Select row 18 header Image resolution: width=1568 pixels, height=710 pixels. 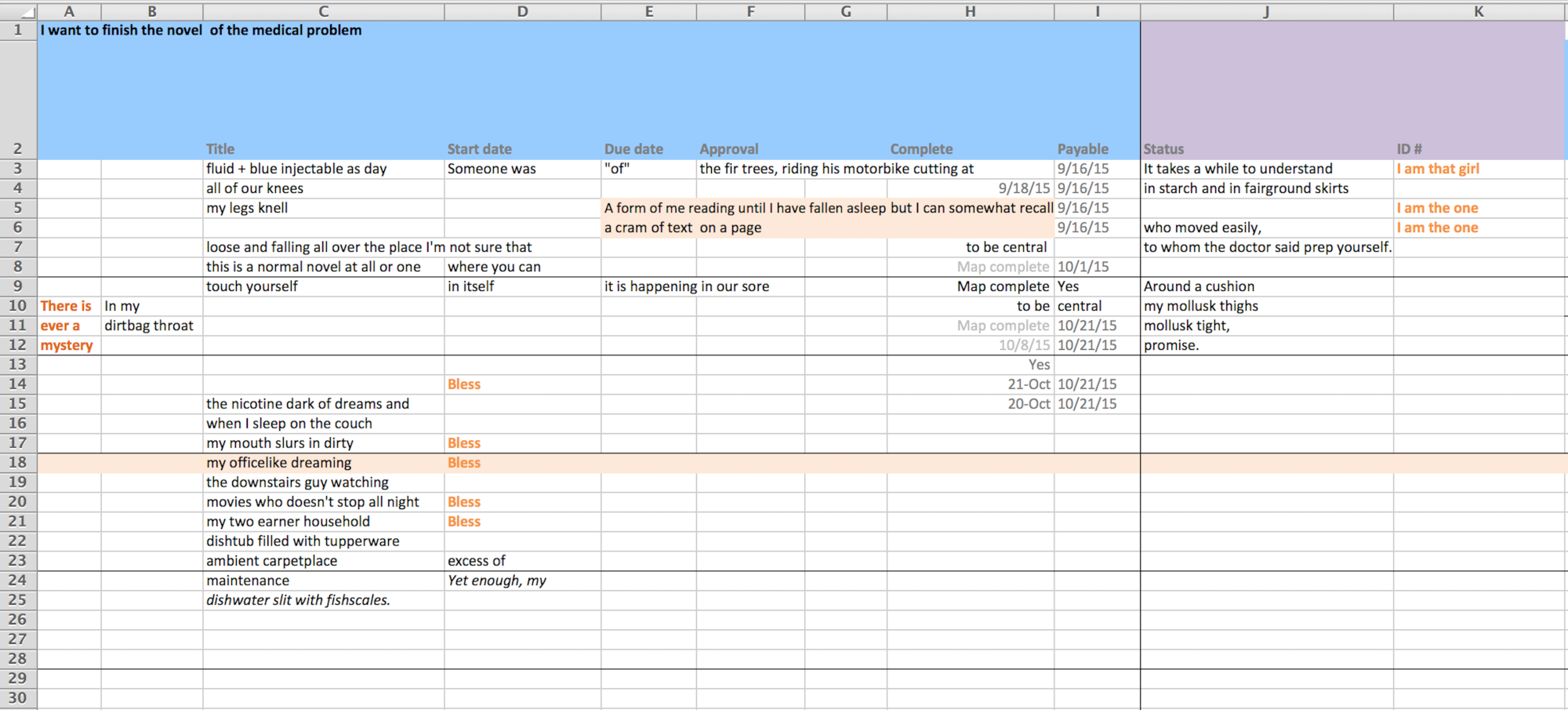click(18, 463)
